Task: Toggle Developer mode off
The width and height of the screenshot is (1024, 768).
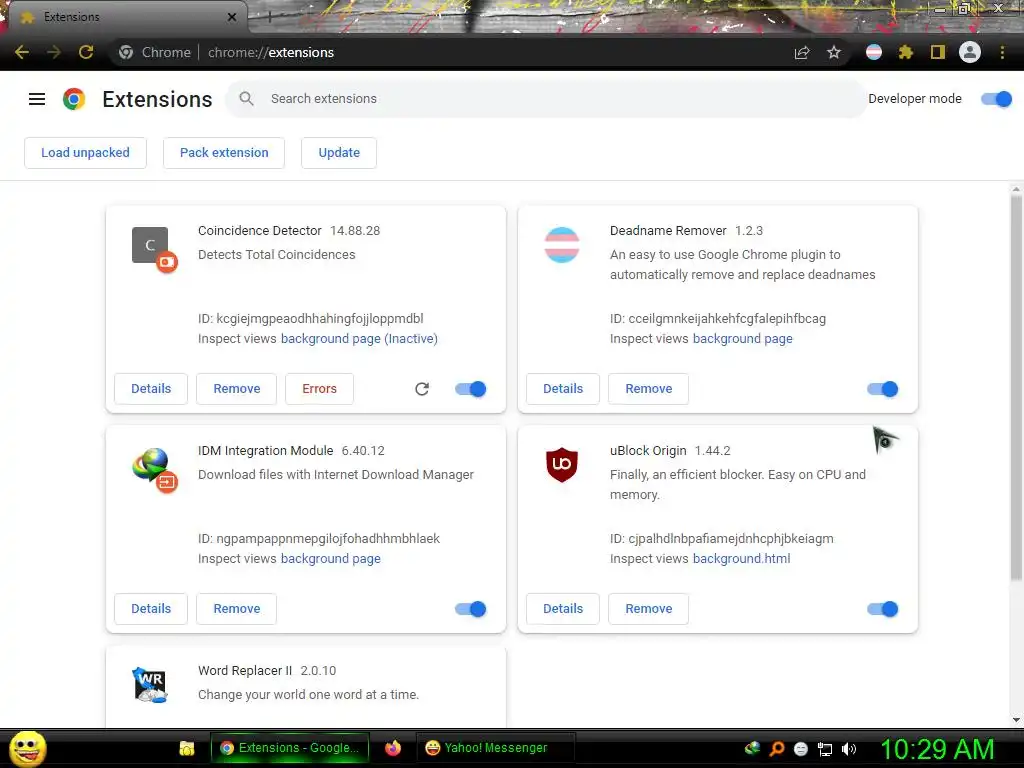Action: click(997, 99)
